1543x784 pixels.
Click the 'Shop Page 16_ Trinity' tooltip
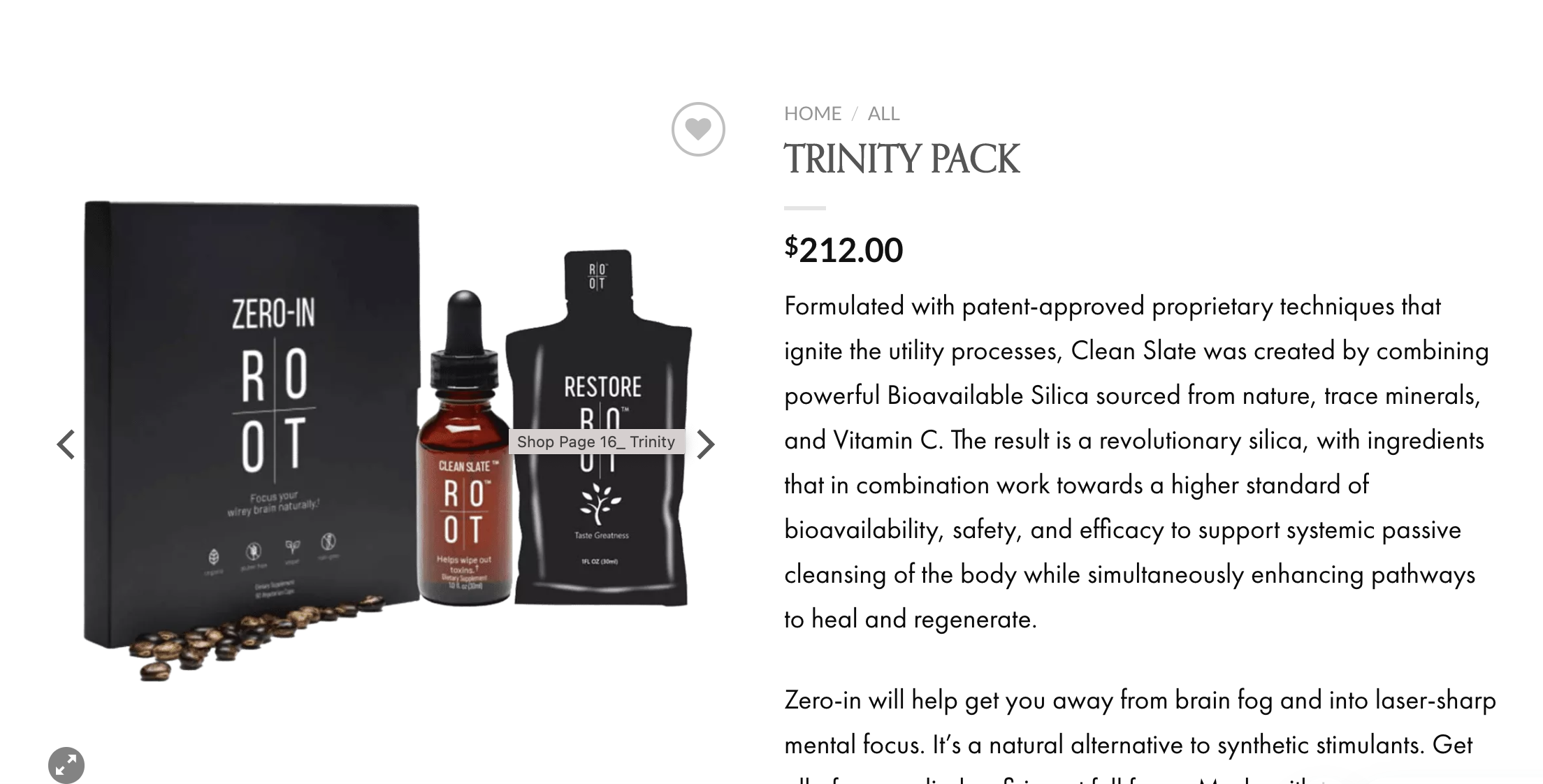[596, 442]
